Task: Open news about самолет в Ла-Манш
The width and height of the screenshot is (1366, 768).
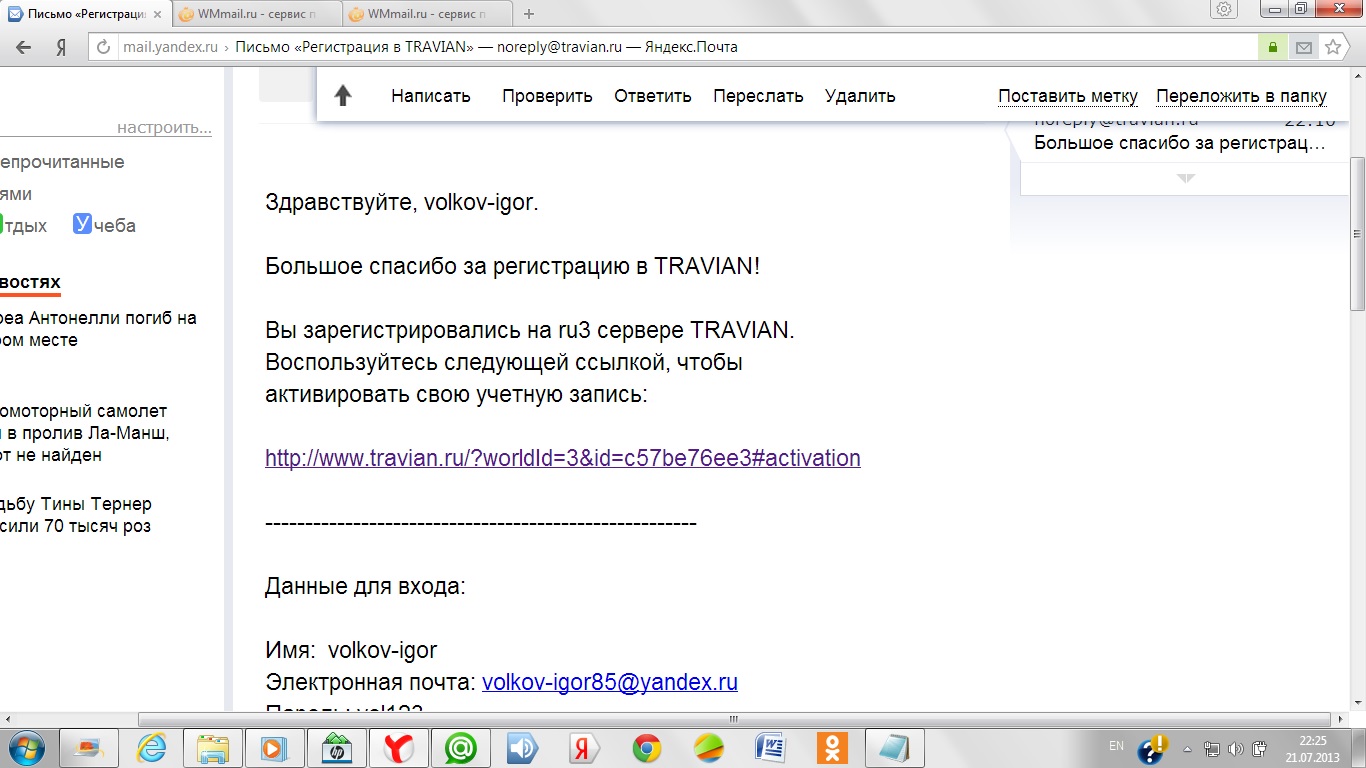Action: pos(84,433)
